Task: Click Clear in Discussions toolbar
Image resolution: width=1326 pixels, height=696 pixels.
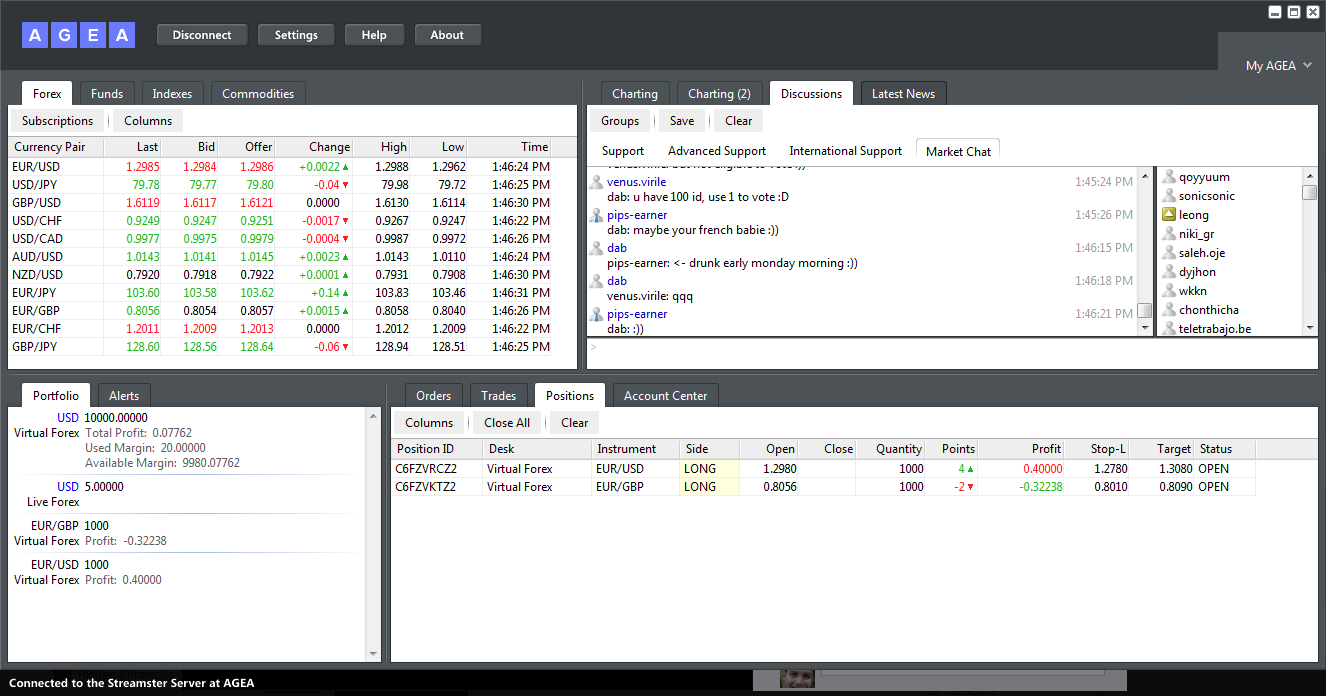Action: (739, 121)
